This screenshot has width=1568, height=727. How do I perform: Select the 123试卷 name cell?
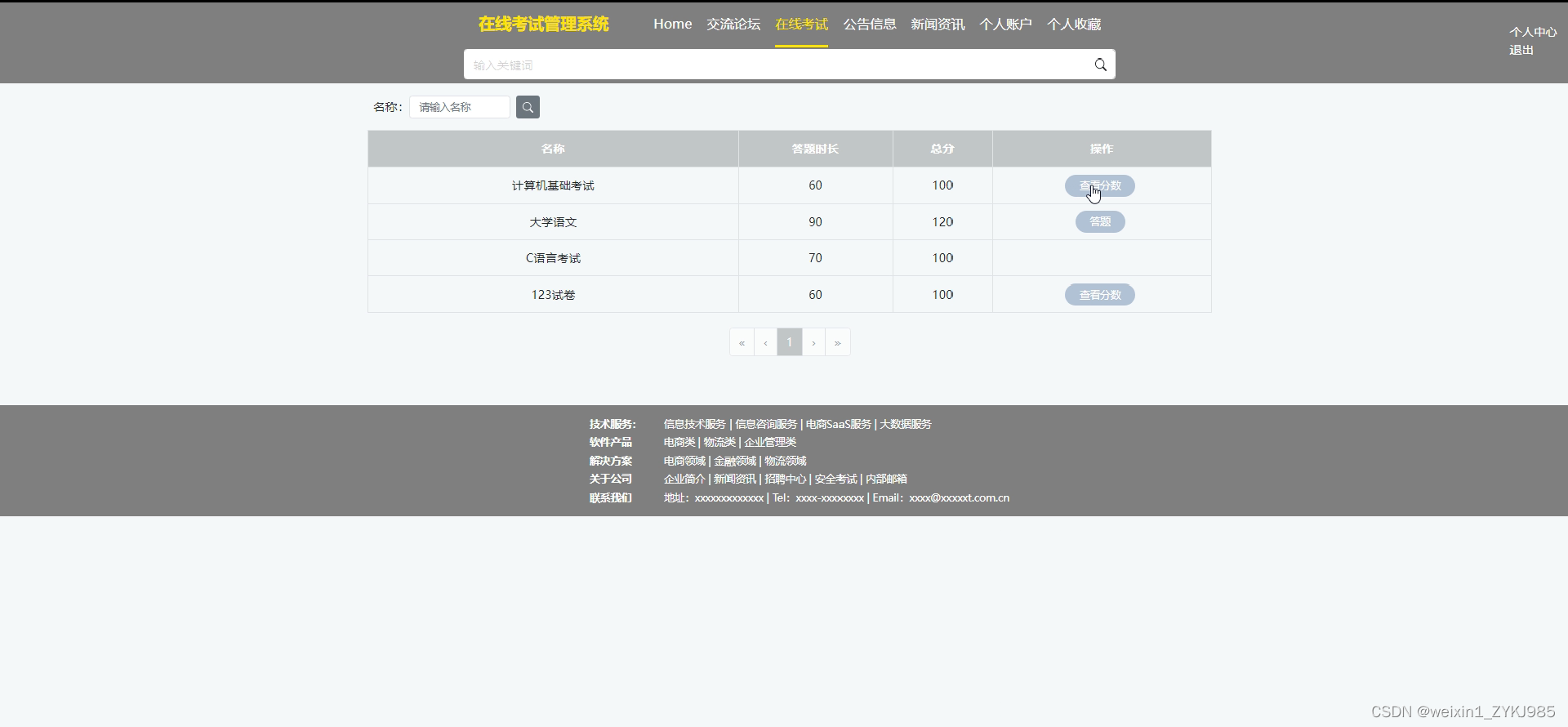tap(553, 295)
